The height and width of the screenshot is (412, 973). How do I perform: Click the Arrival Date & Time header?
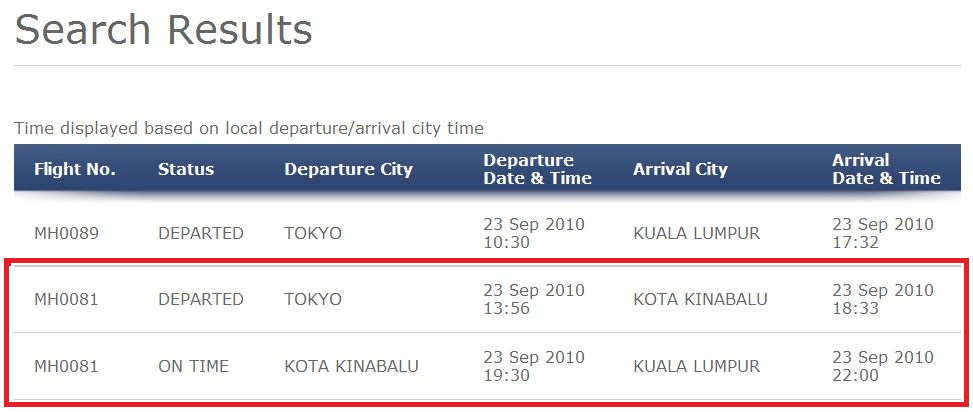[x=887, y=169]
